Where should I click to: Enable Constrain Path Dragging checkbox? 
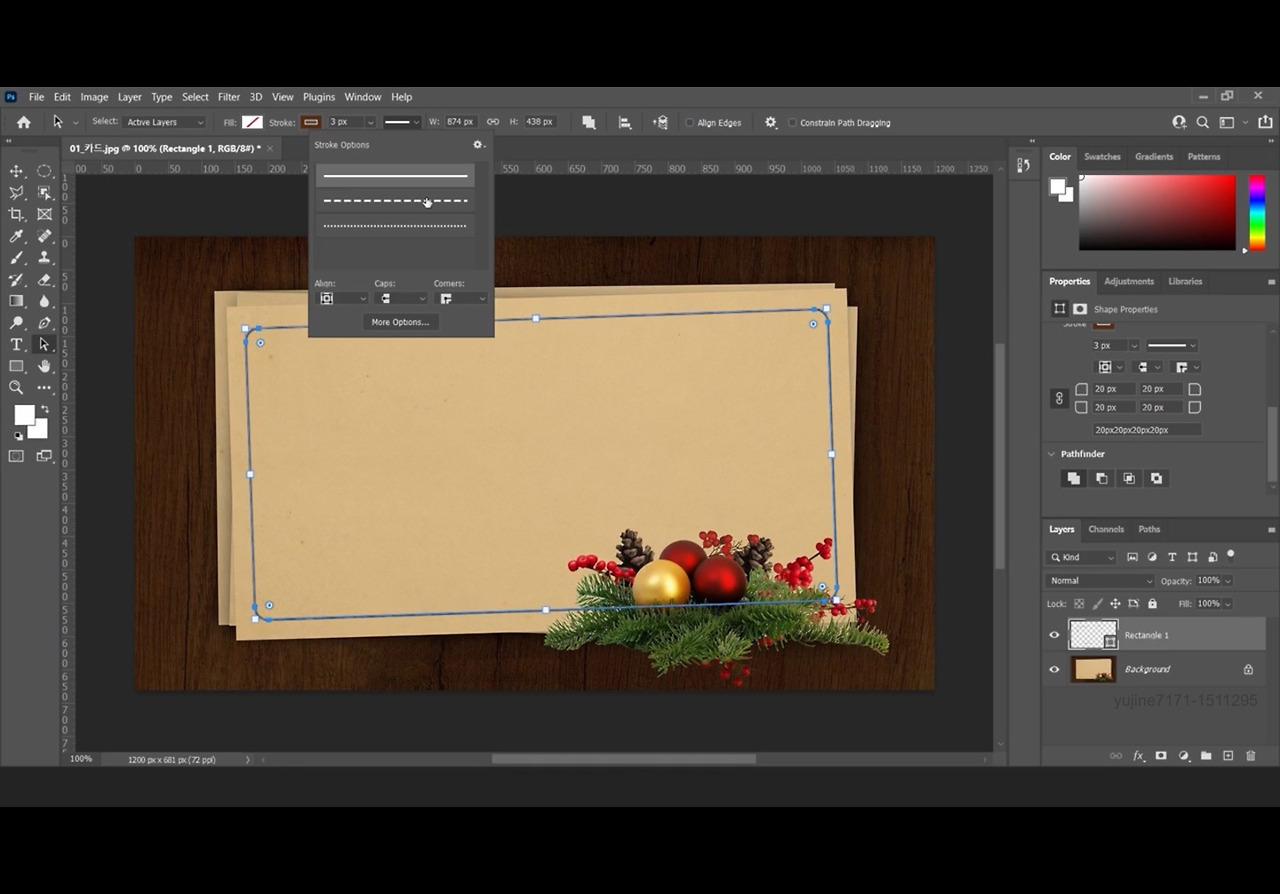coord(793,123)
